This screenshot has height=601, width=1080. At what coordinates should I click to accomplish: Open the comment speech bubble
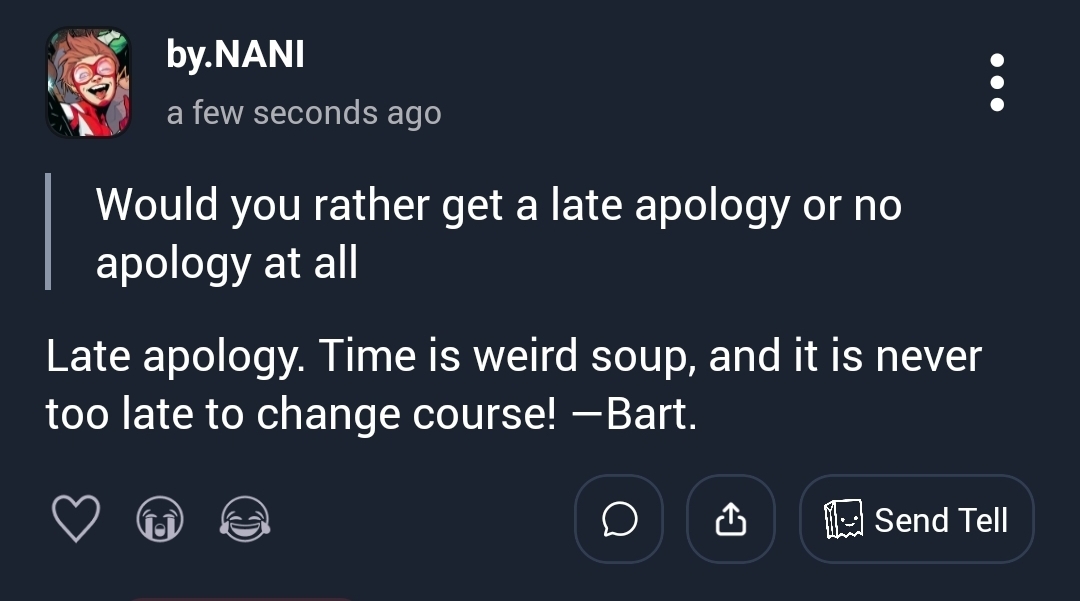[x=619, y=519]
